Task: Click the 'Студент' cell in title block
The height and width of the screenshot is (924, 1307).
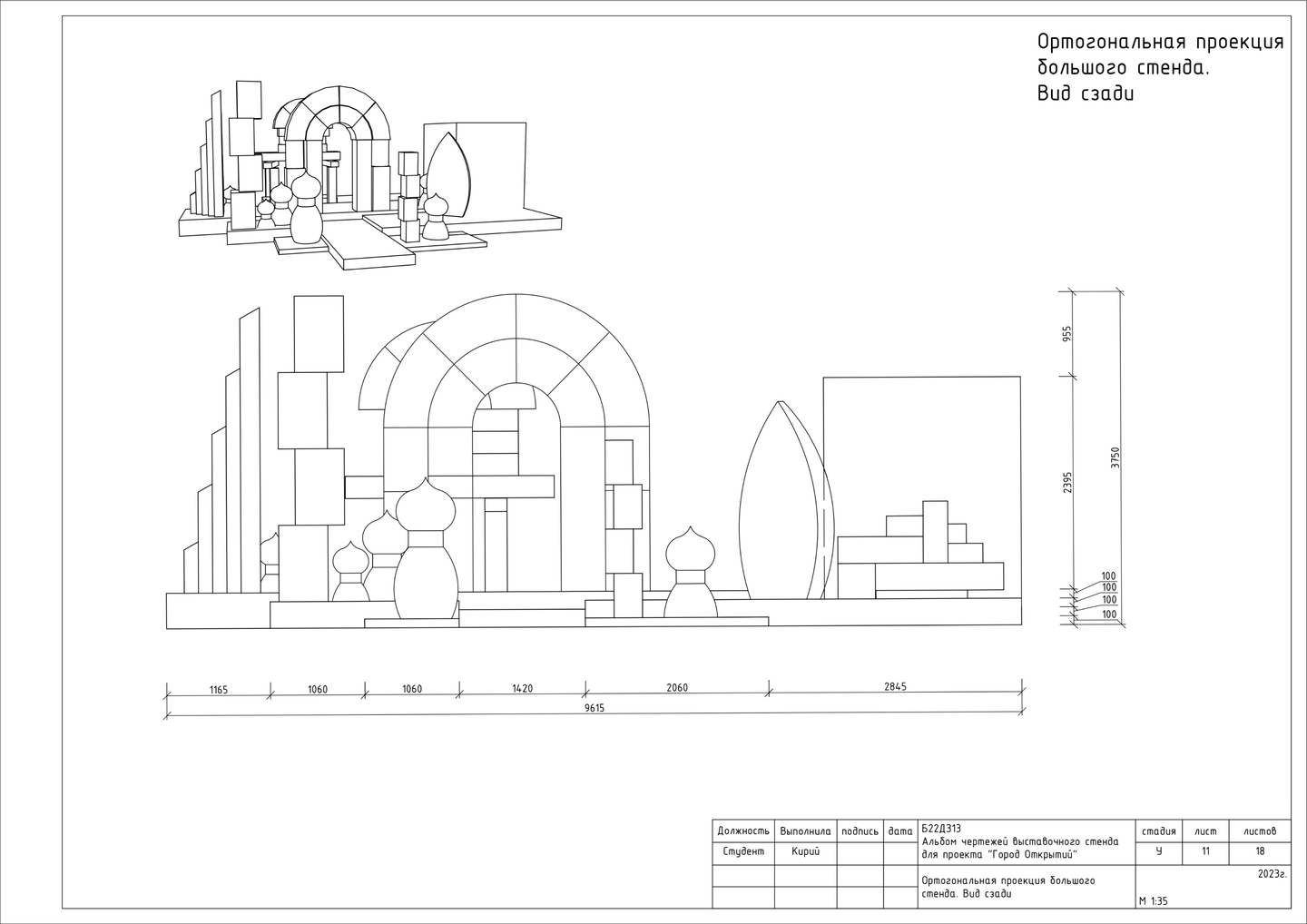Action: 743,852
